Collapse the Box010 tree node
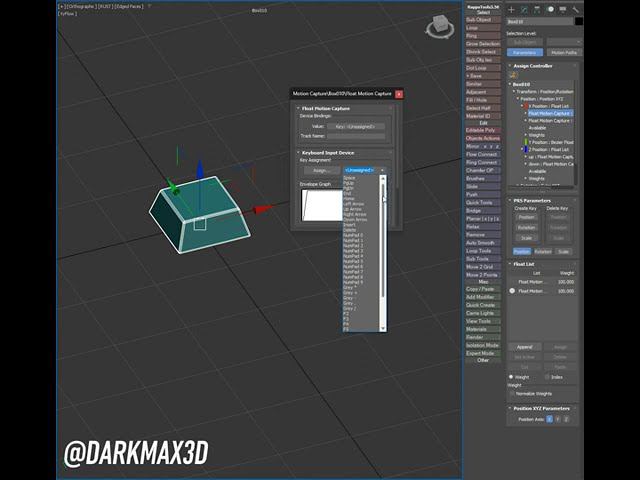Viewport: 640px width, 480px height. tap(510, 84)
